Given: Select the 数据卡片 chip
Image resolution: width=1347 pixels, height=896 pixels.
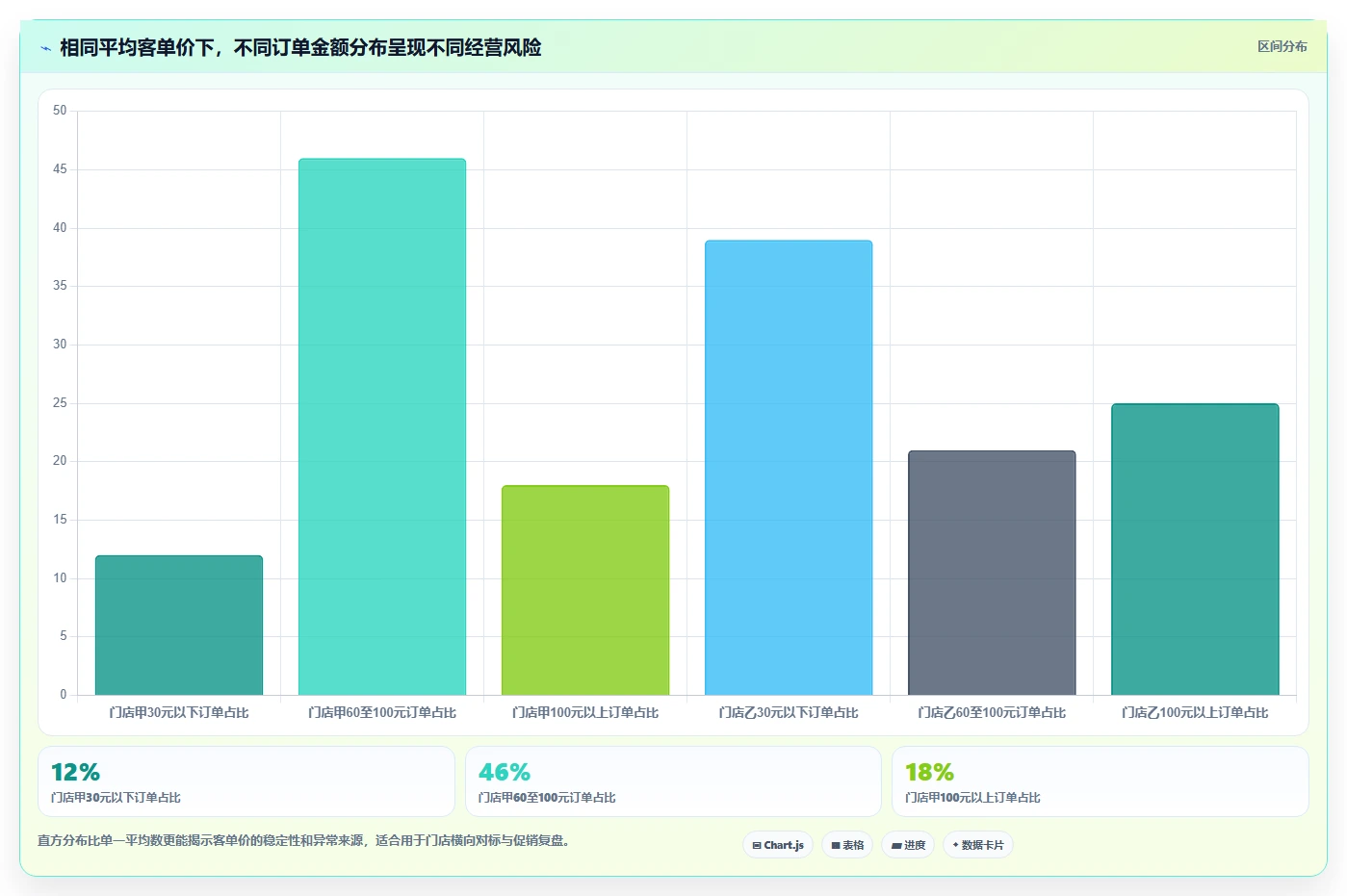Looking at the screenshot, I should point(978,845).
